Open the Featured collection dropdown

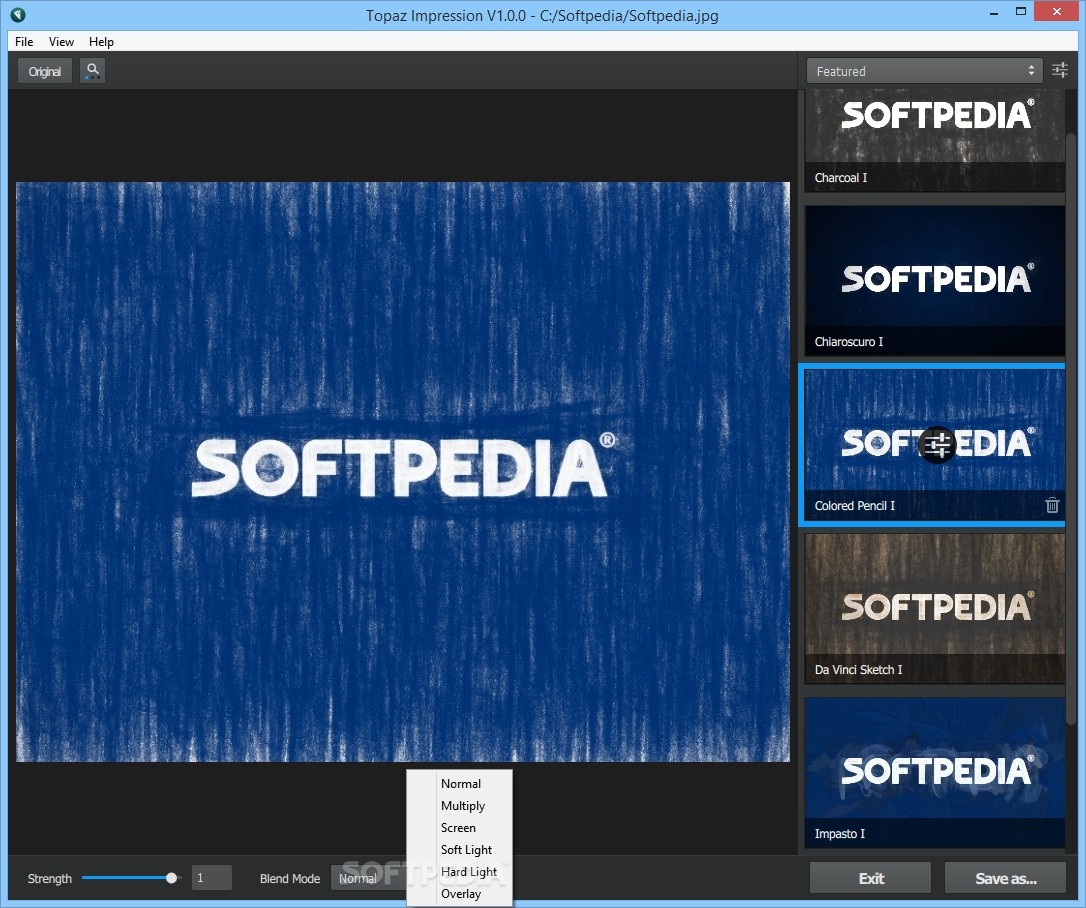924,71
